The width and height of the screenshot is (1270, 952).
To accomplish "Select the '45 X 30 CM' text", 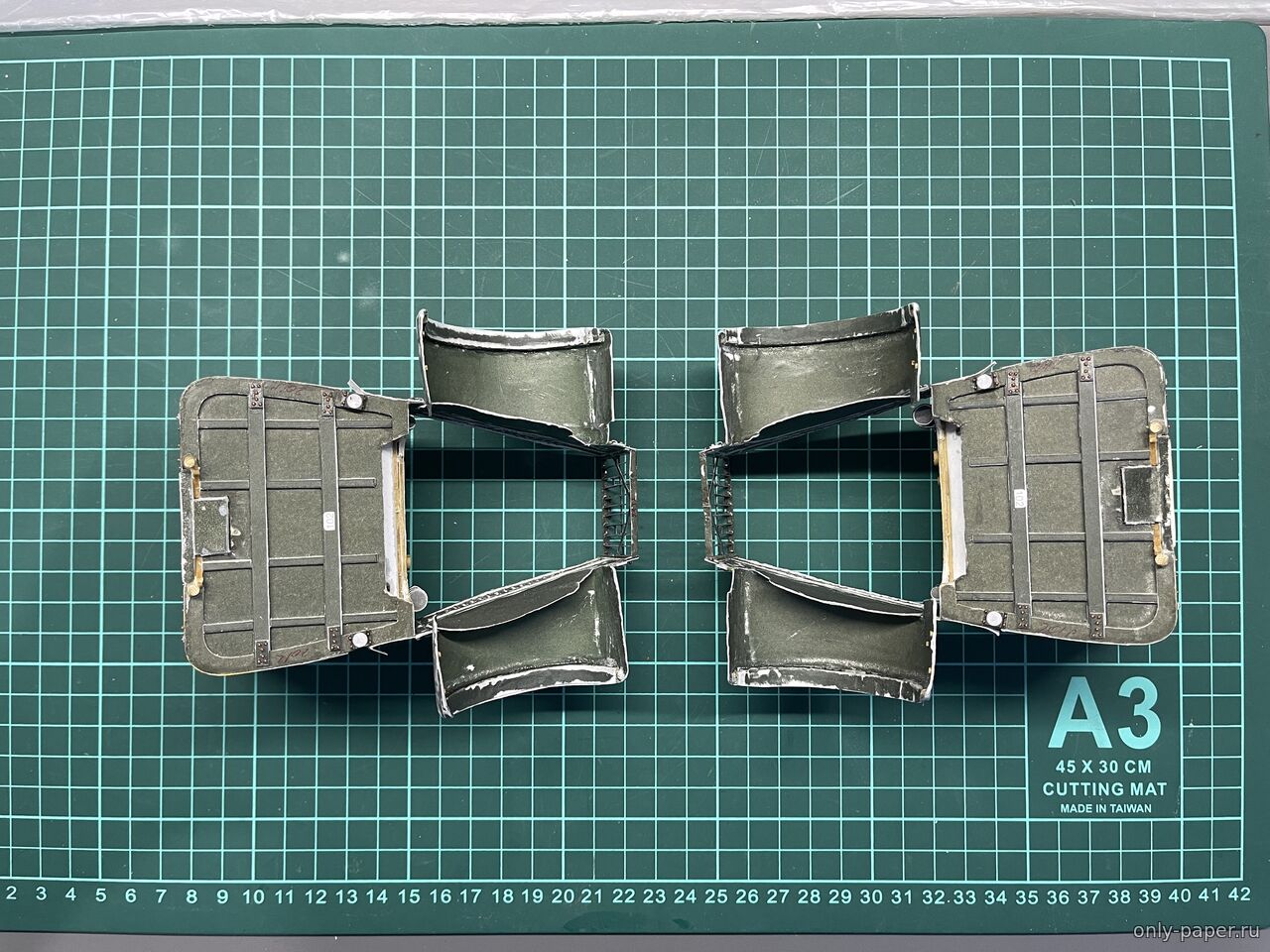I will click(x=1103, y=767).
